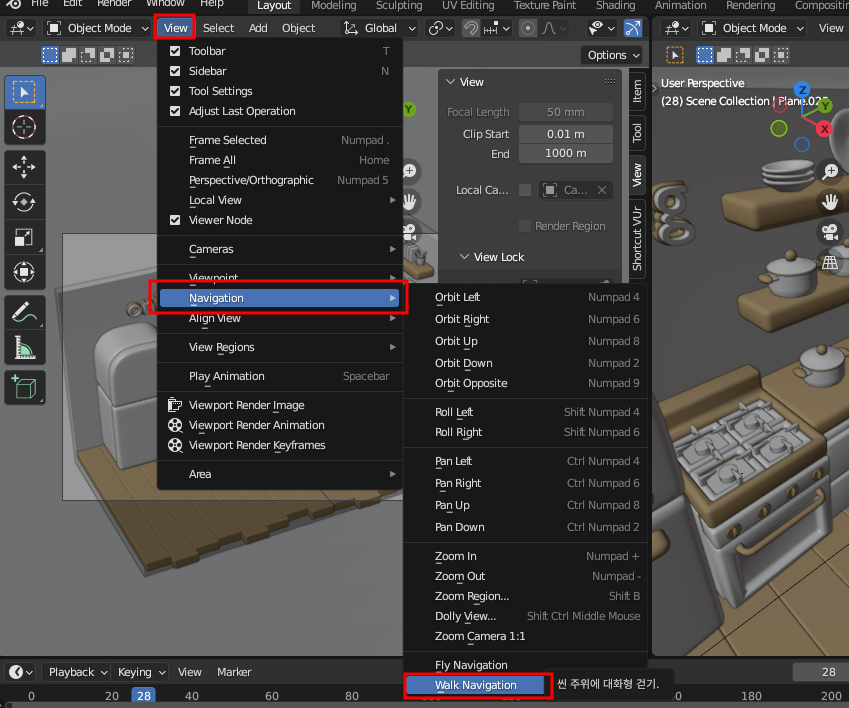
Task: Choose the Move tool
Action: [24, 167]
